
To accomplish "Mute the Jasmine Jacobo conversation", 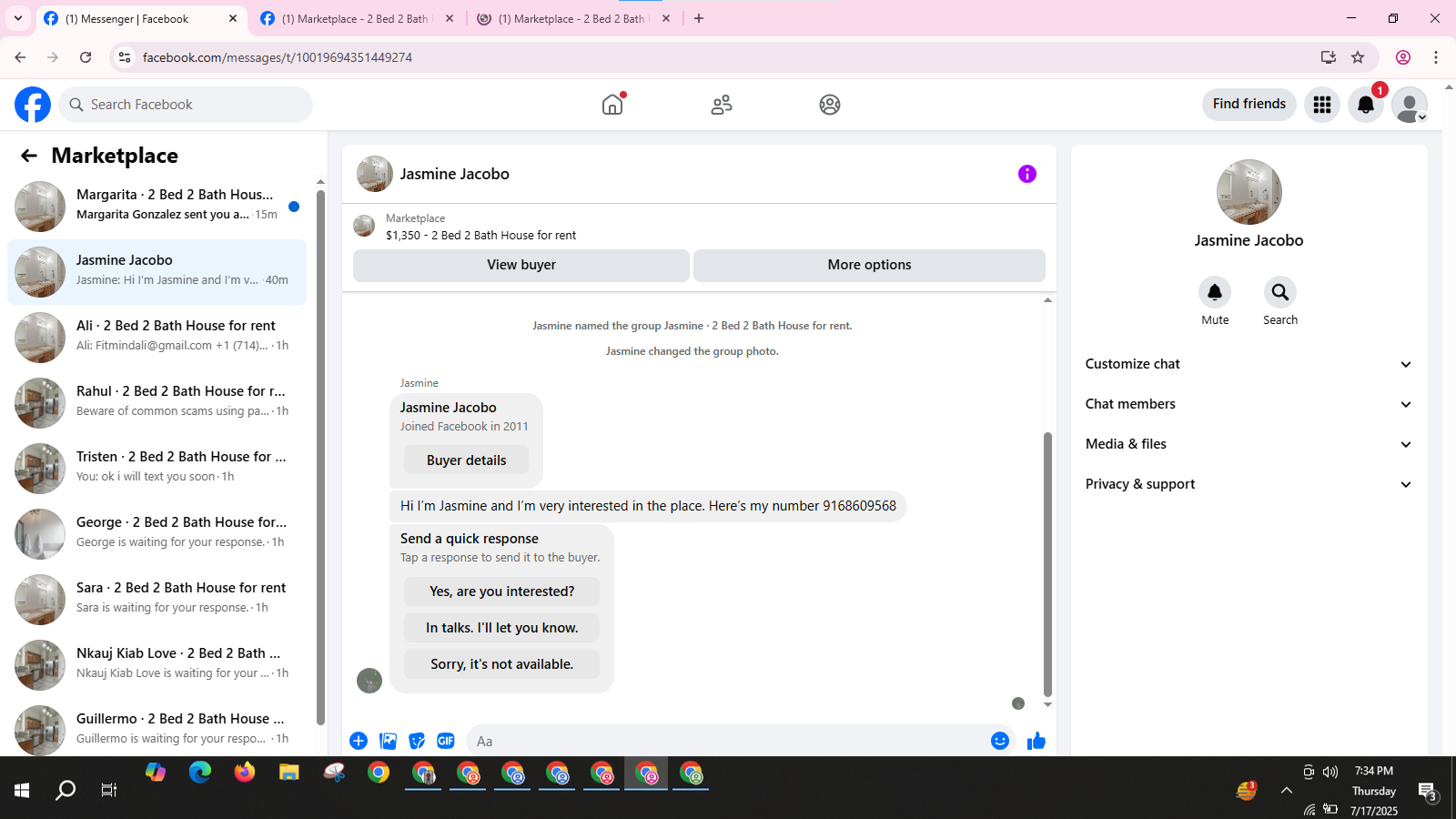I will click(x=1215, y=292).
